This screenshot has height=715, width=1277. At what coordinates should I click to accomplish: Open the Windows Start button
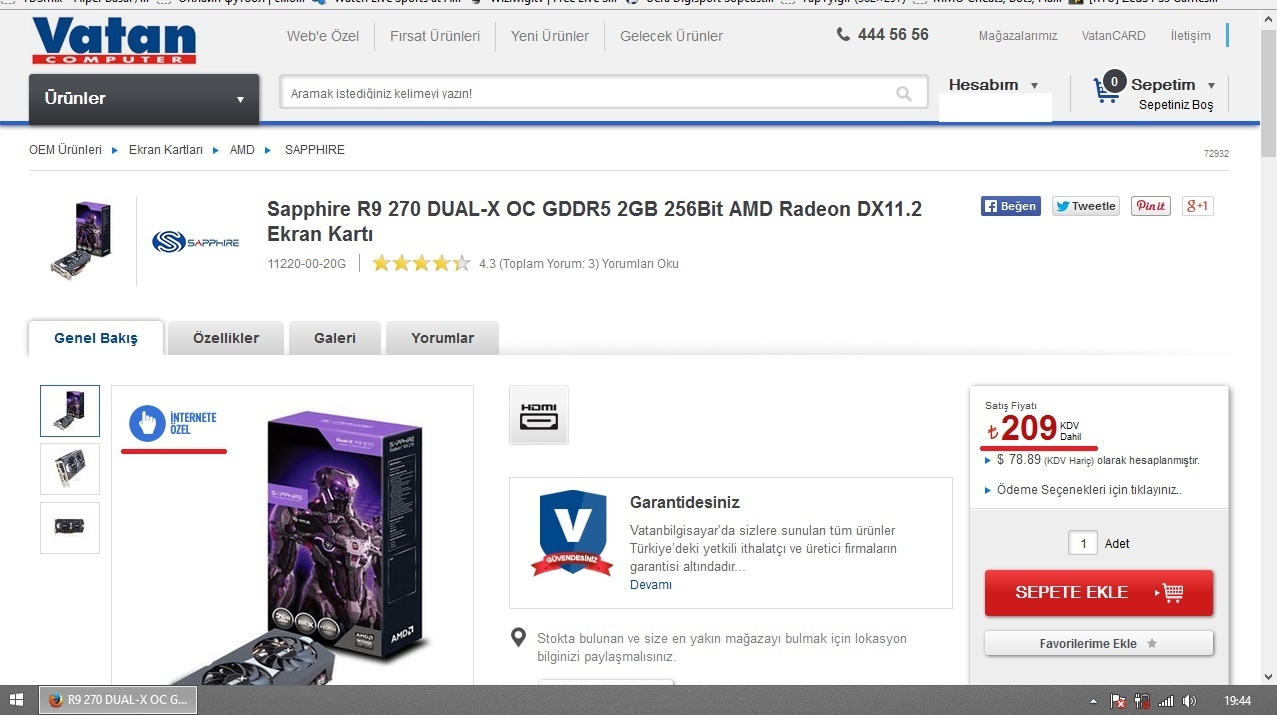17,700
